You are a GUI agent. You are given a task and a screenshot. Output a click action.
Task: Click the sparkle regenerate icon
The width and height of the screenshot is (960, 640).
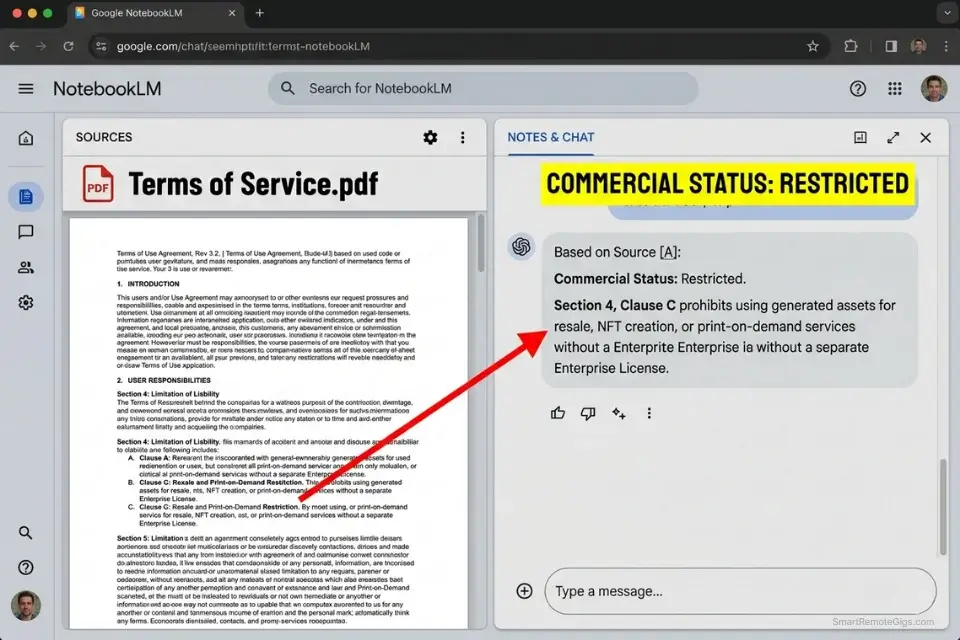point(619,413)
